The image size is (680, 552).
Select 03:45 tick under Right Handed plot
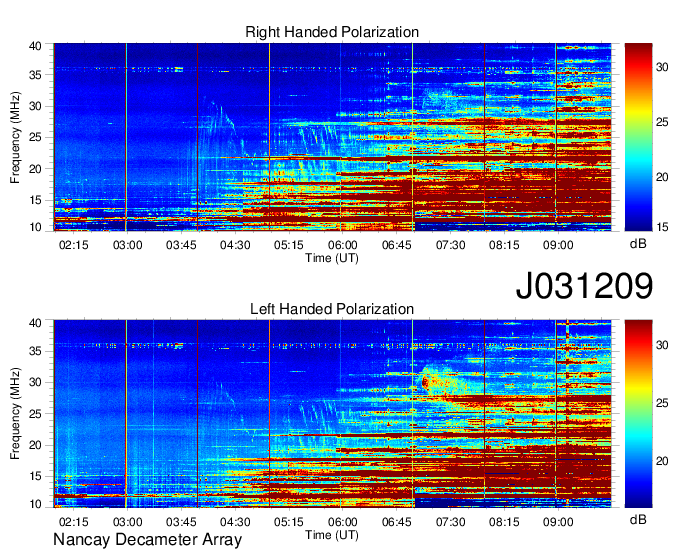tap(181, 245)
